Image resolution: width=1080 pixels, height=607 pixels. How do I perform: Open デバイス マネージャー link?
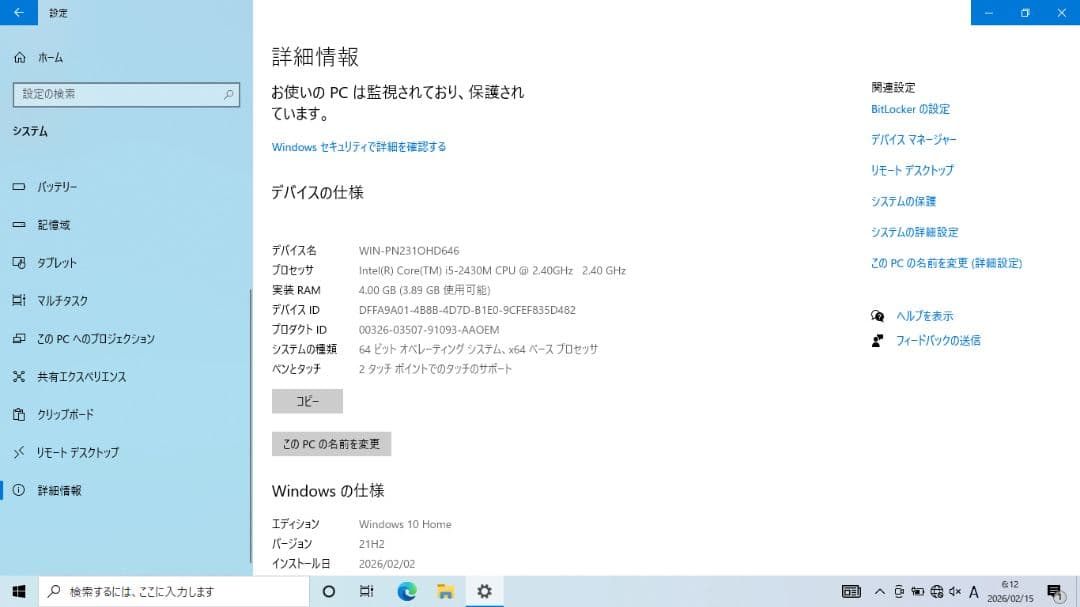913,140
